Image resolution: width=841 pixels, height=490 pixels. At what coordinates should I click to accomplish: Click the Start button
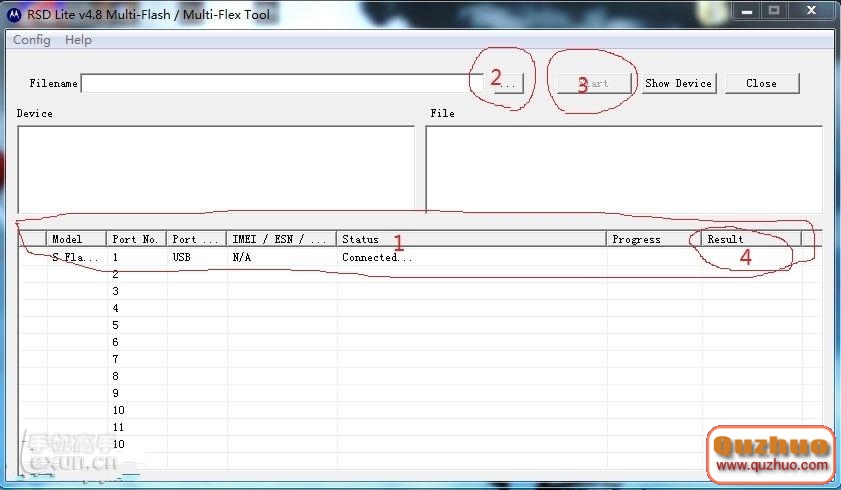594,84
